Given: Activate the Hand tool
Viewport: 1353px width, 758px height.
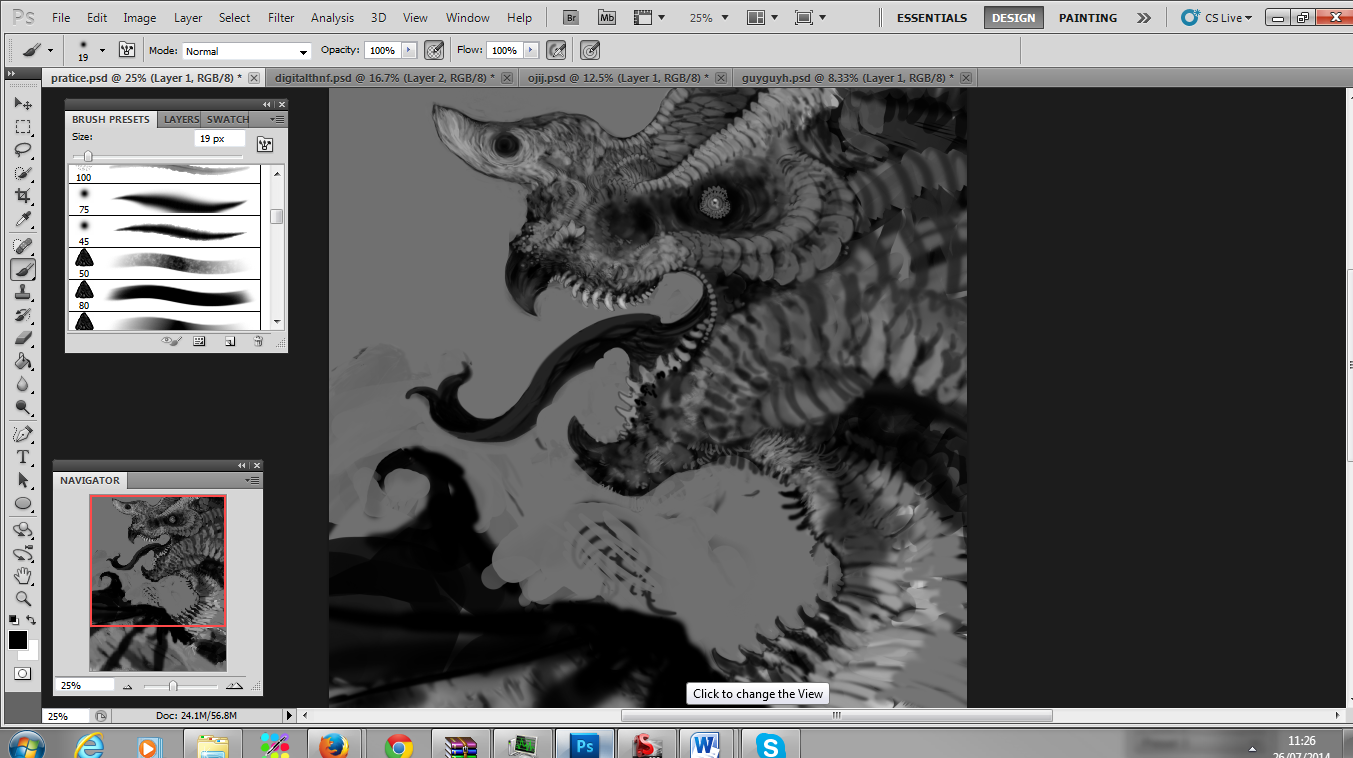Looking at the screenshot, I should pos(23,576).
